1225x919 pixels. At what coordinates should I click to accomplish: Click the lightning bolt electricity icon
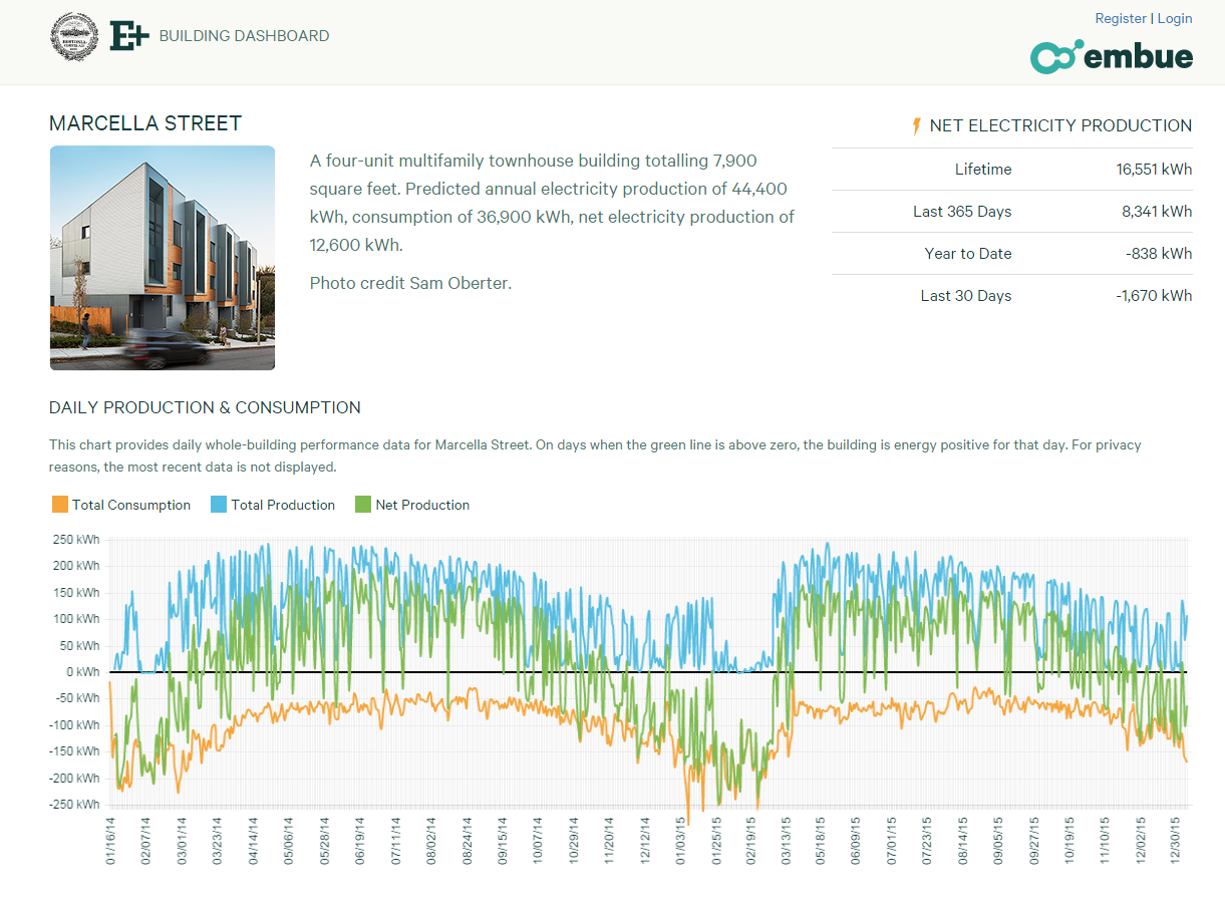[916, 126]
